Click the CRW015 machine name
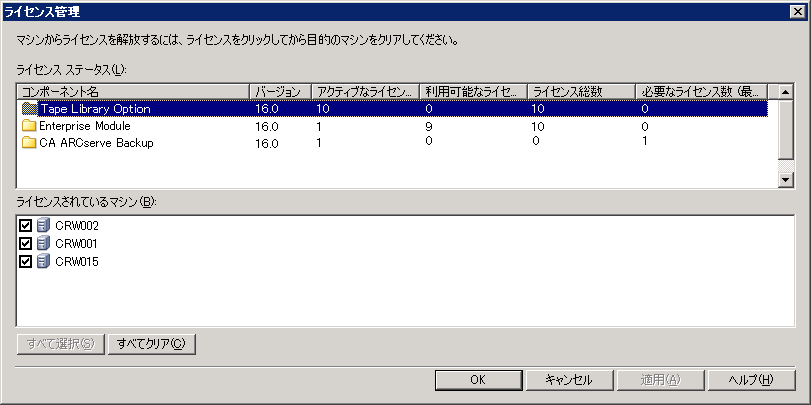This screenshot has width=811, height=405. point(77,262)
